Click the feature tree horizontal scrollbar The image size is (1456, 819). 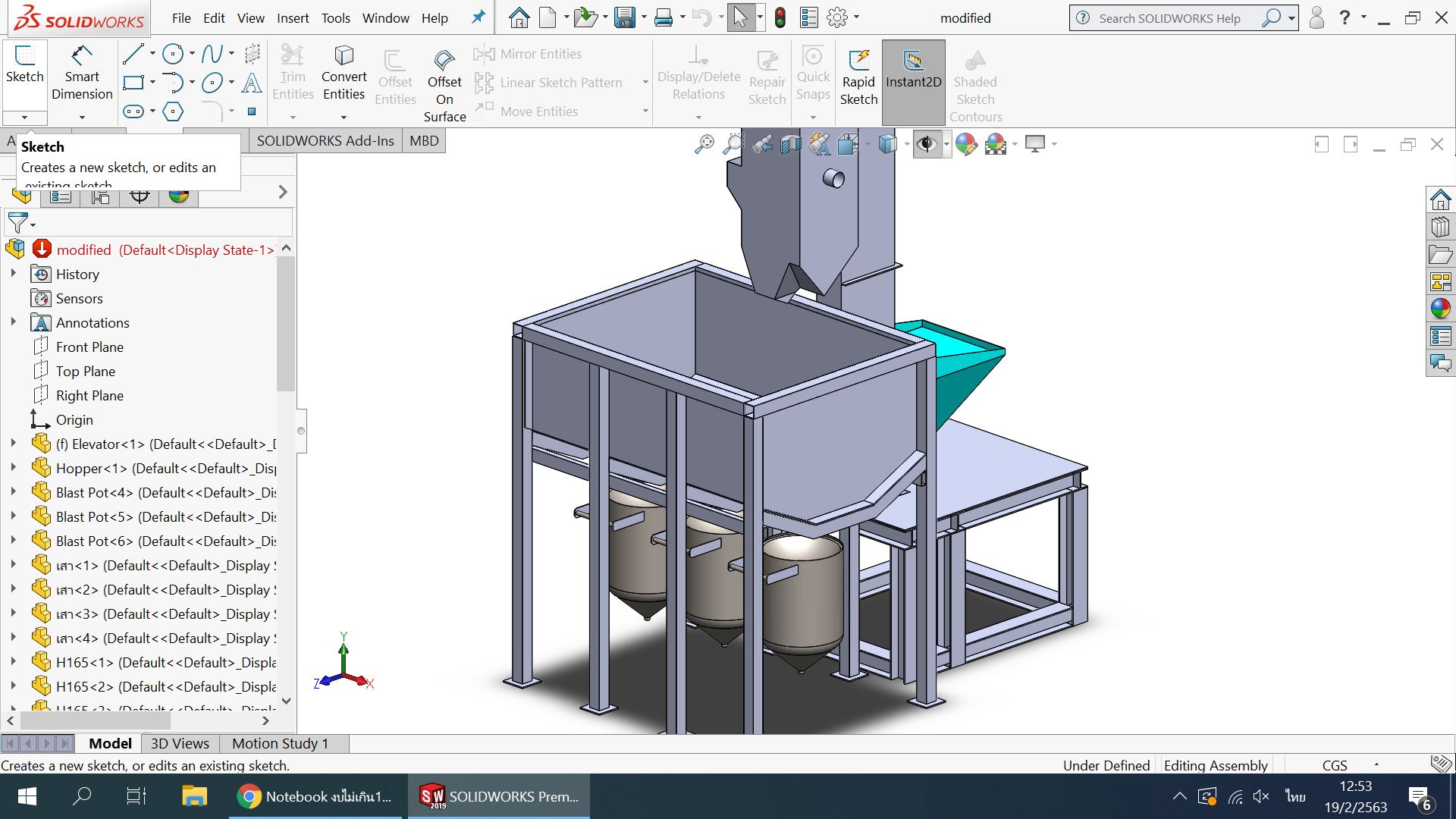point(95,720)
